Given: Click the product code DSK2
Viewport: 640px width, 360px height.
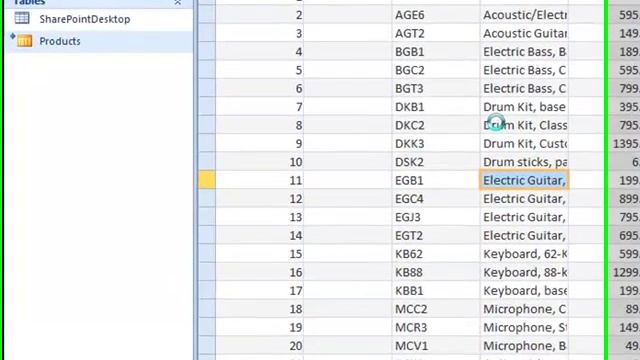Looking at the screenshot, I should pos(409,162).
